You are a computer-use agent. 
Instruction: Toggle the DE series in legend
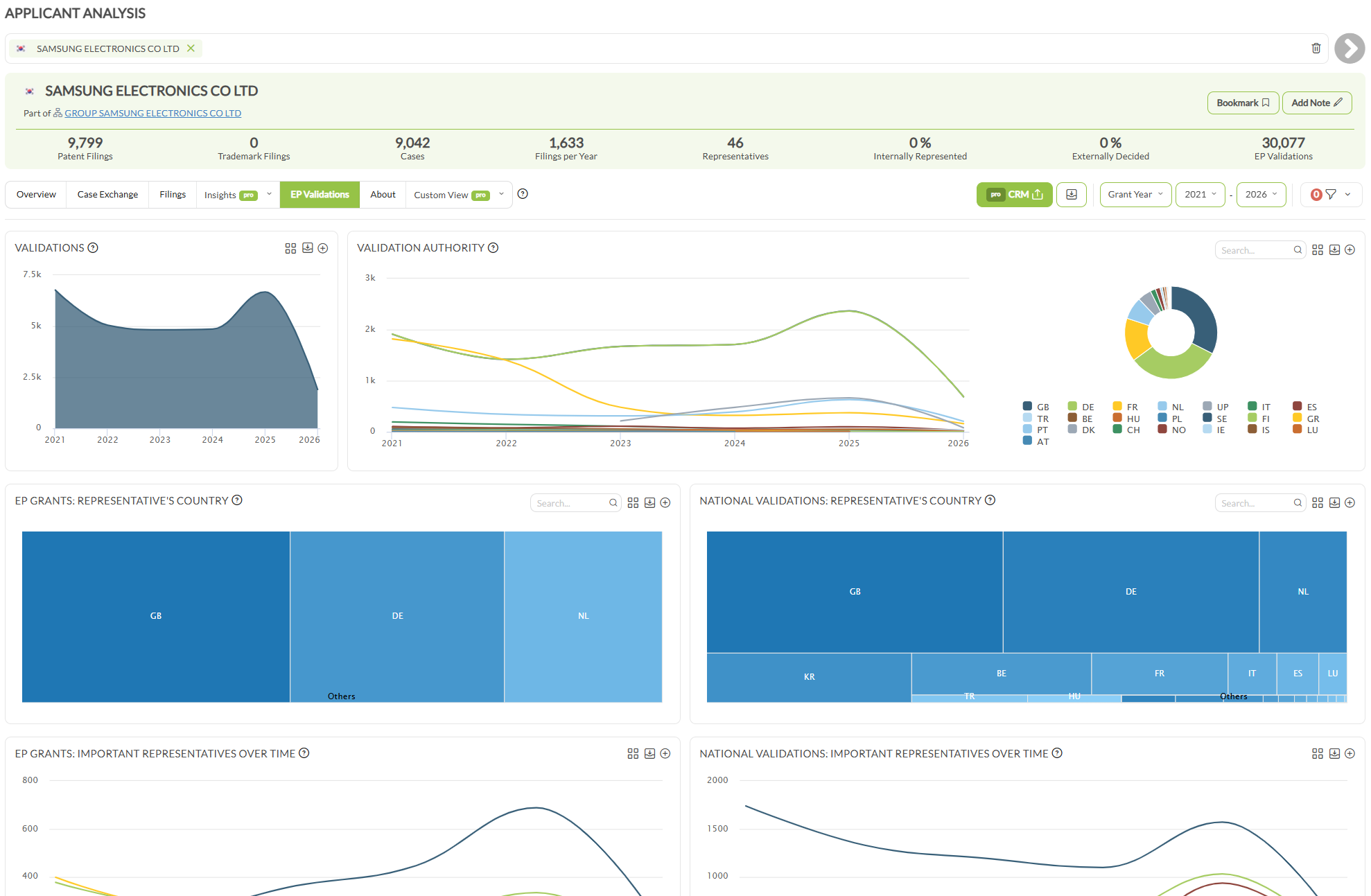[x=1081, y=407]
